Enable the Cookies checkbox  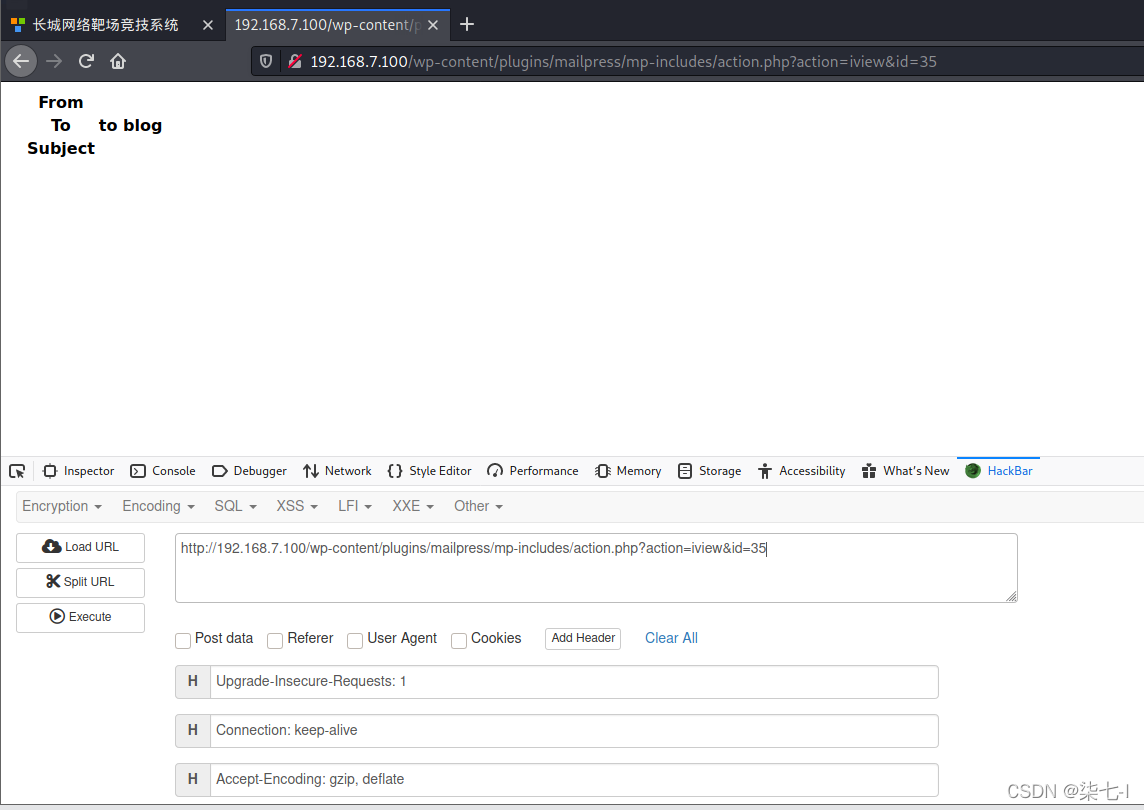click(459, 641)
